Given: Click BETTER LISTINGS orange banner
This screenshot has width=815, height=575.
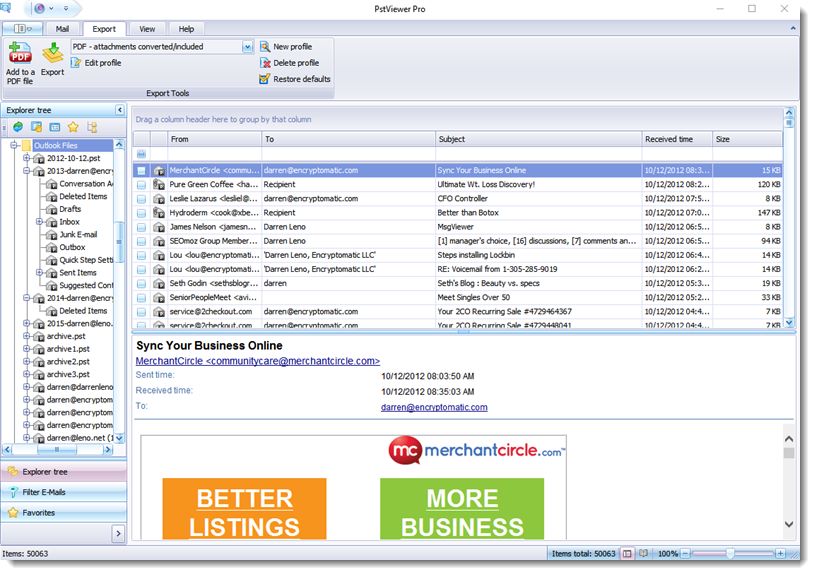Looking at the screenshot, I should 244,509.
